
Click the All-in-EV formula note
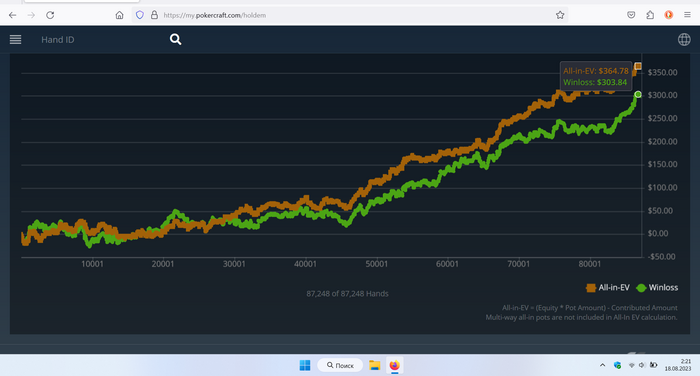590,308
